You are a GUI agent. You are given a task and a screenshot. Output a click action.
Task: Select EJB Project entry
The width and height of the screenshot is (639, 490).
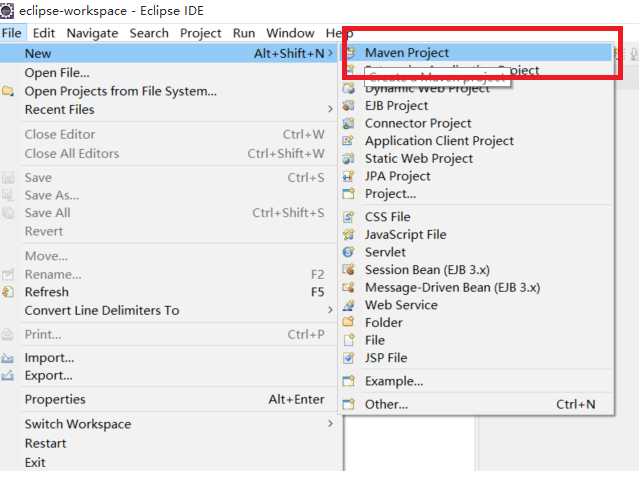point(477,105)
